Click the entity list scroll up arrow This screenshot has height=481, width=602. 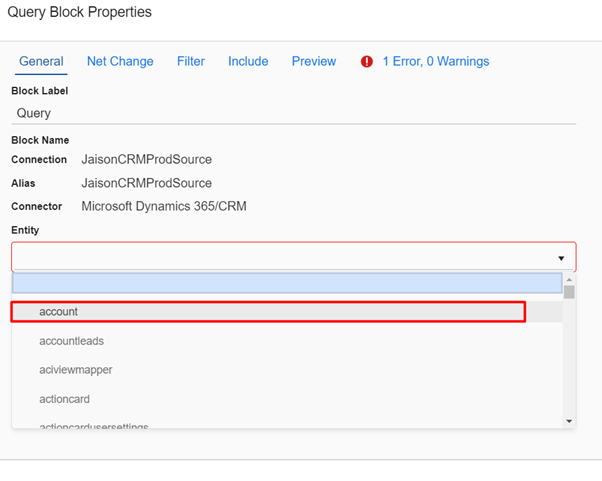click(569, 279)
